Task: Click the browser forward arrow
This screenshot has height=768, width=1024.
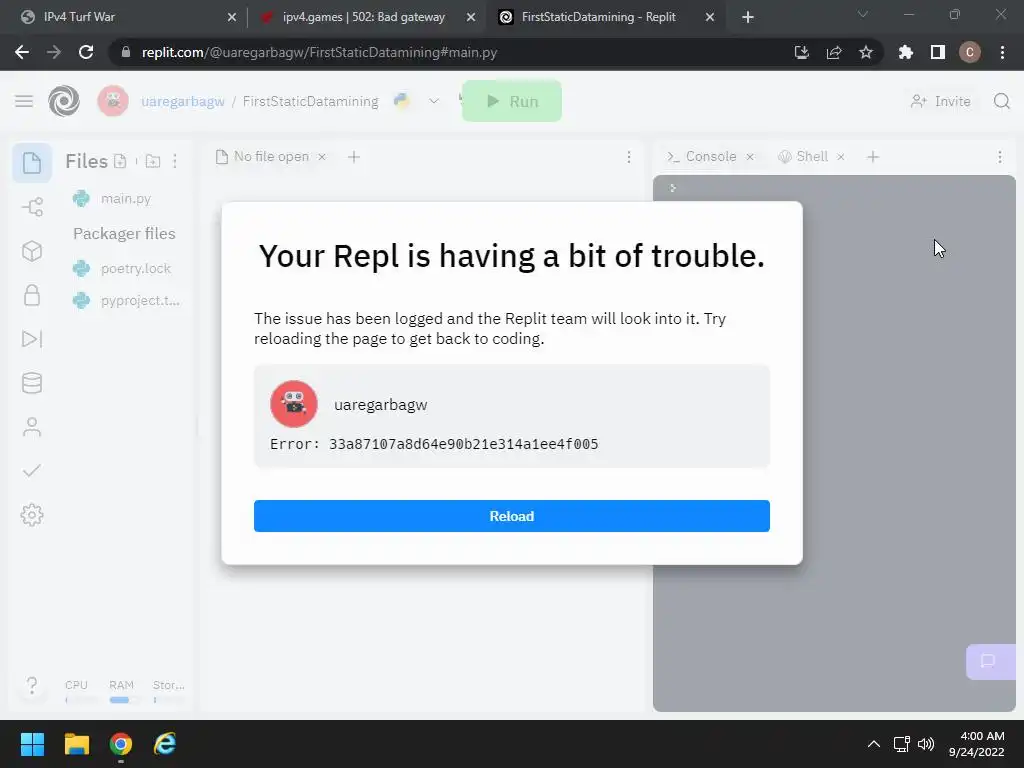Action: tap(54, 52)
